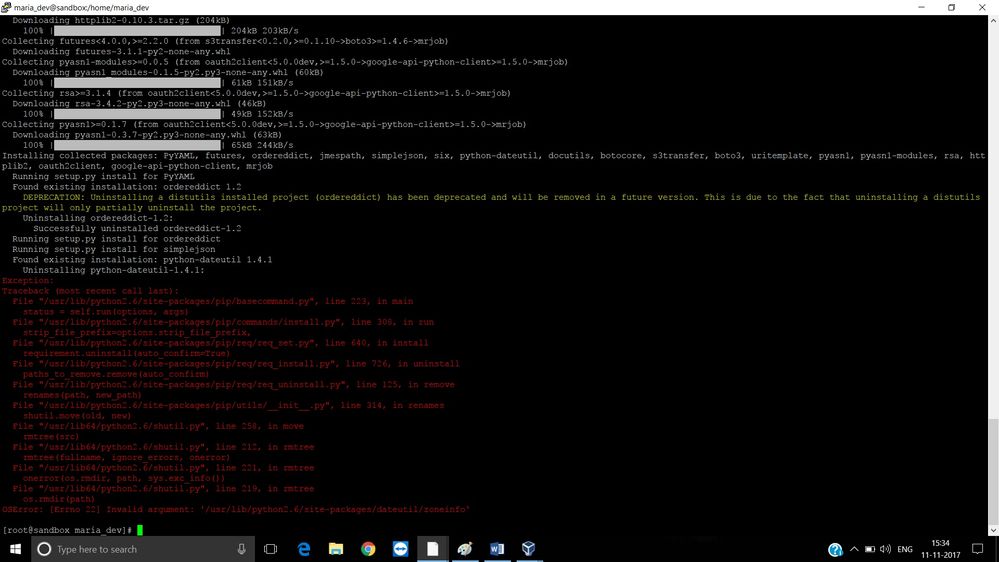Click the 204kB download progress bar
The width and height of the screenshot is (999, 562).
(x=137, y=31)
